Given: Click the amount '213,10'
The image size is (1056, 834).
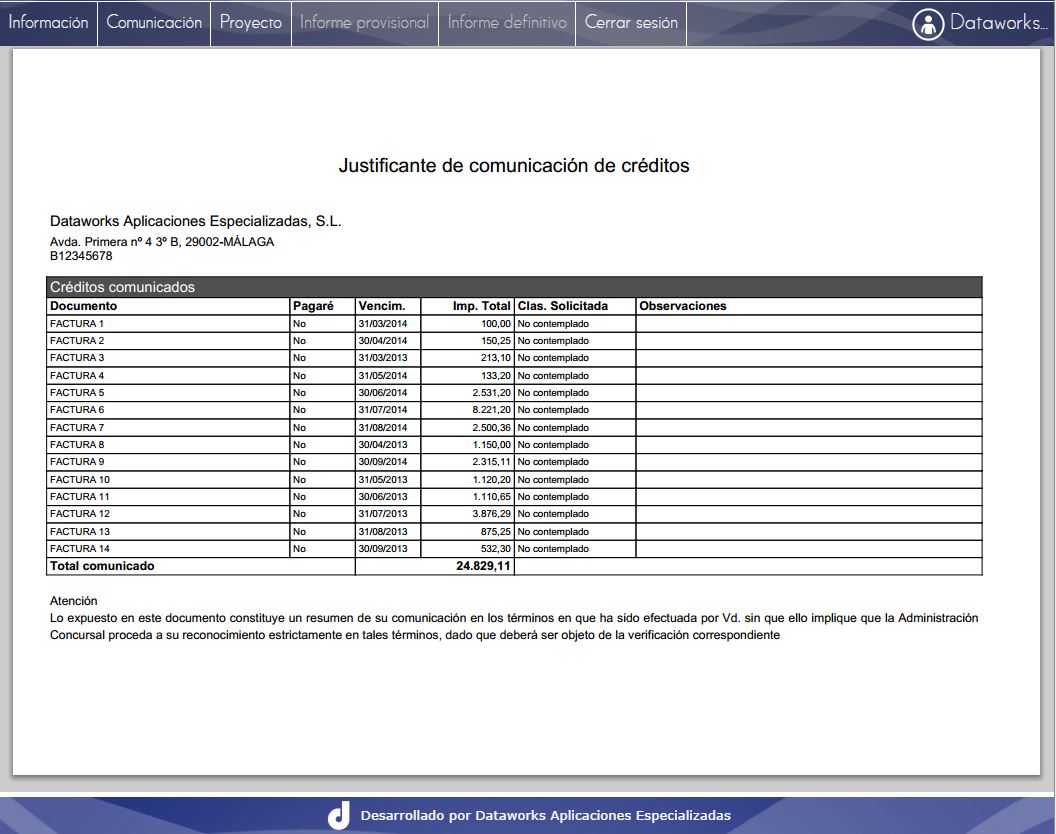Looking at the screenshot, I should pyautogui.click(x=496, y=358).
